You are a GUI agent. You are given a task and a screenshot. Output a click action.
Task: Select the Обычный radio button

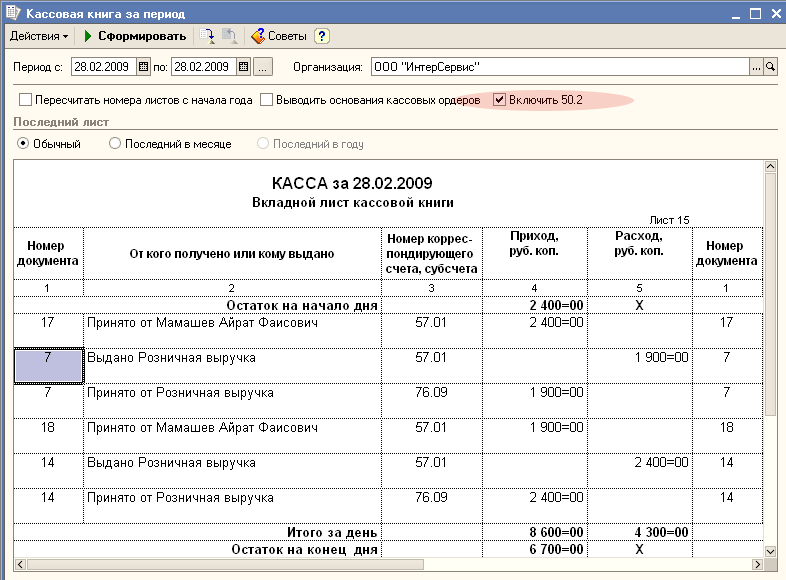click(23, 144)
